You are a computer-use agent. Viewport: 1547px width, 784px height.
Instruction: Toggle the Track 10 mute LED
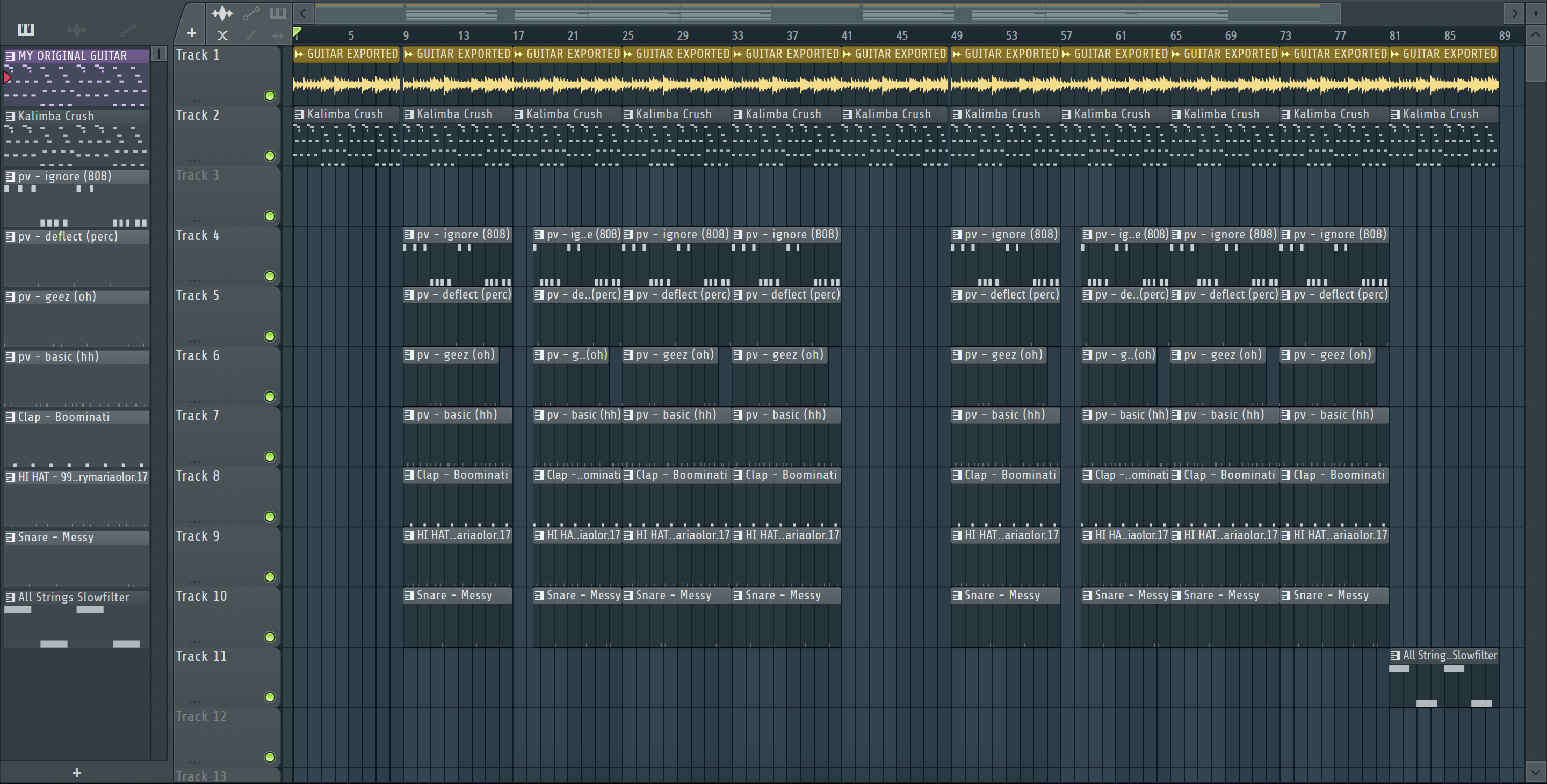point(270,637)
